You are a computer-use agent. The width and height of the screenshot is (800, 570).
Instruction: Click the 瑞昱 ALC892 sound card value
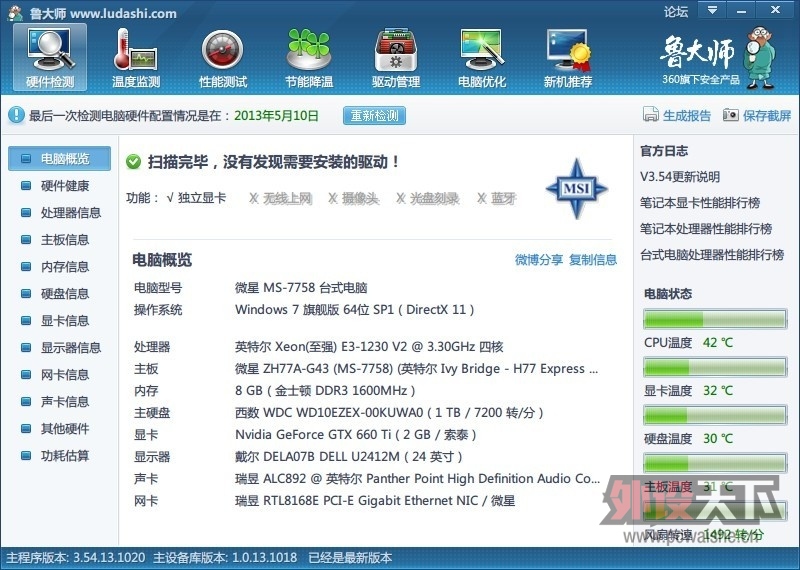417,479
